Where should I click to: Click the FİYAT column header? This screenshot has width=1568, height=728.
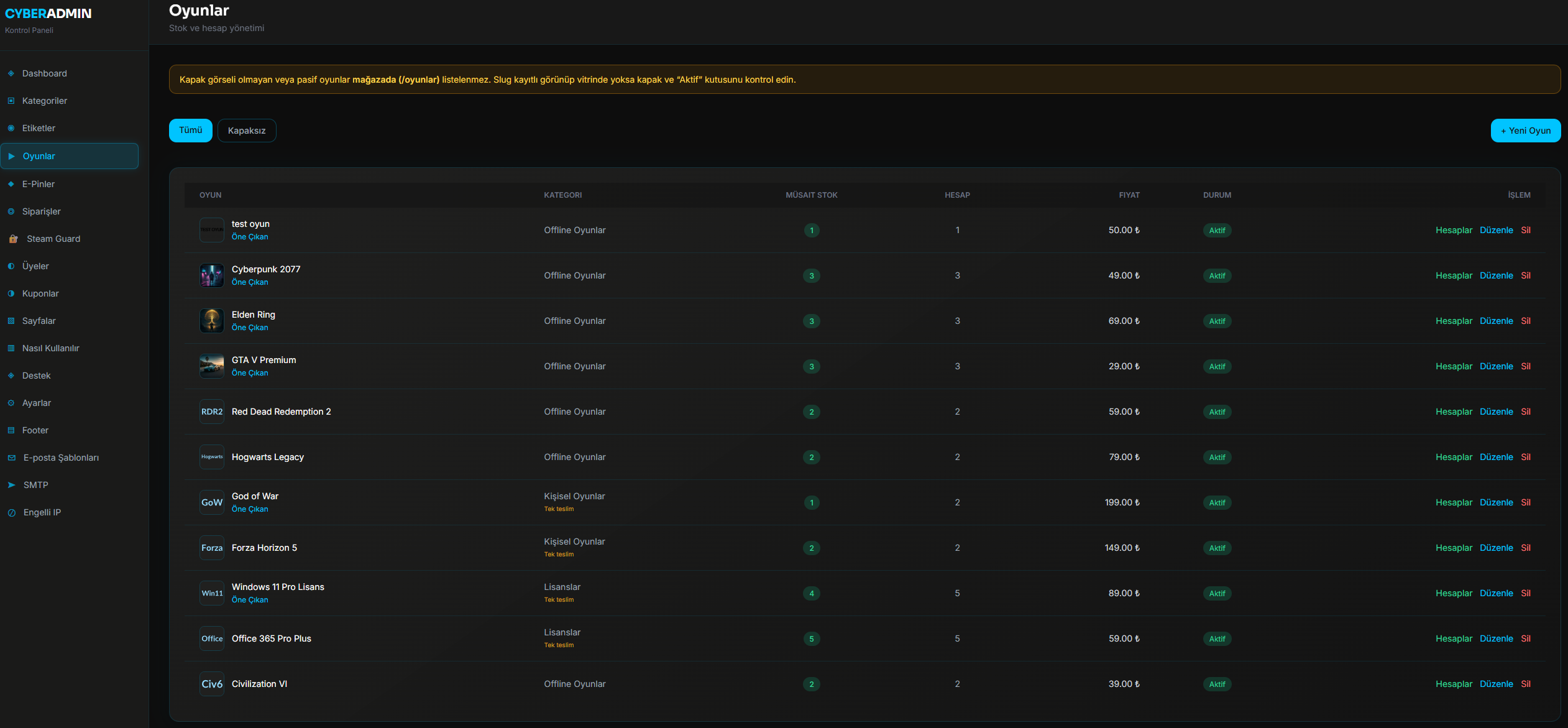(1129, 195)
